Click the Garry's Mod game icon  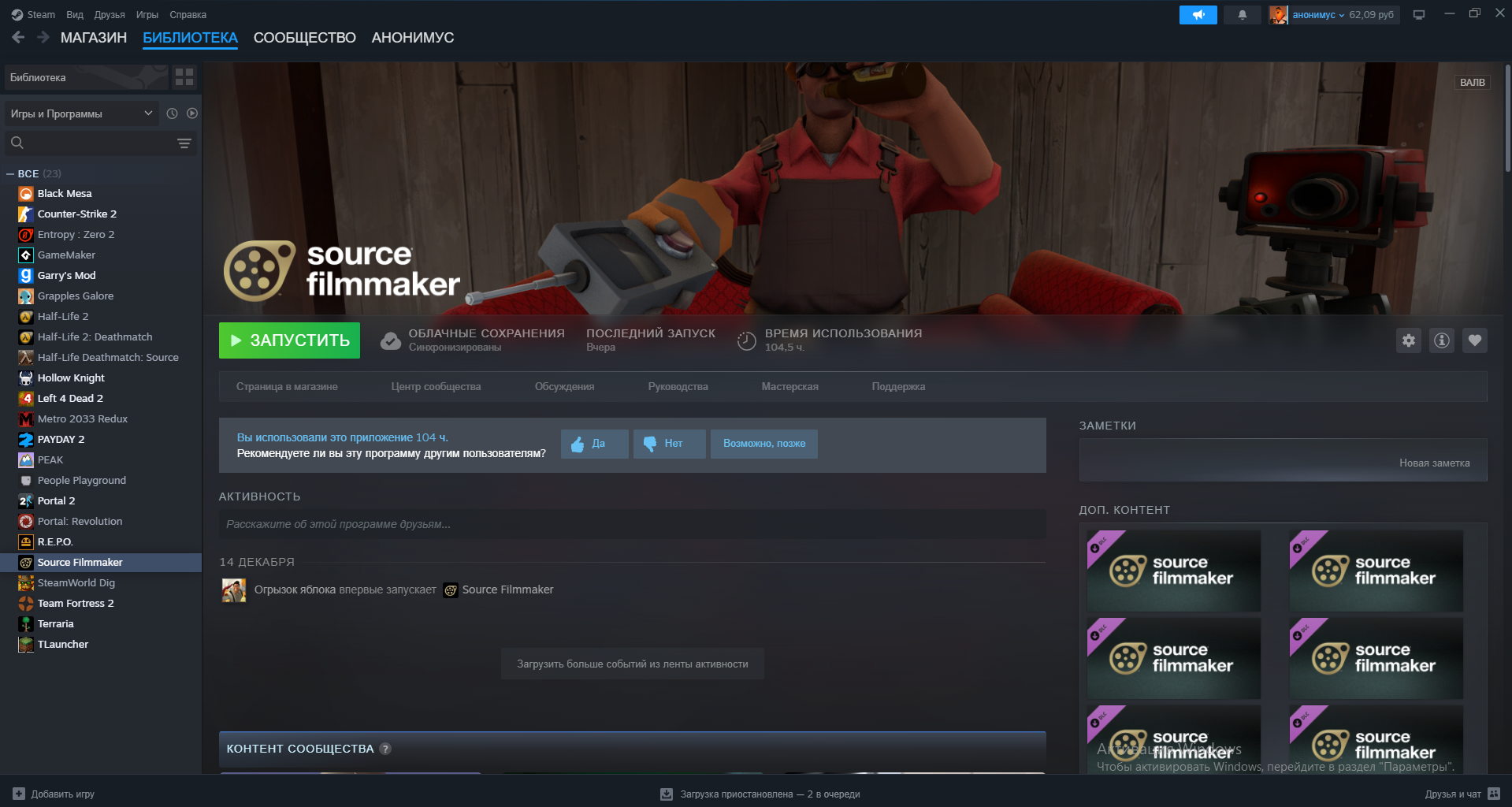click(26, 276)
